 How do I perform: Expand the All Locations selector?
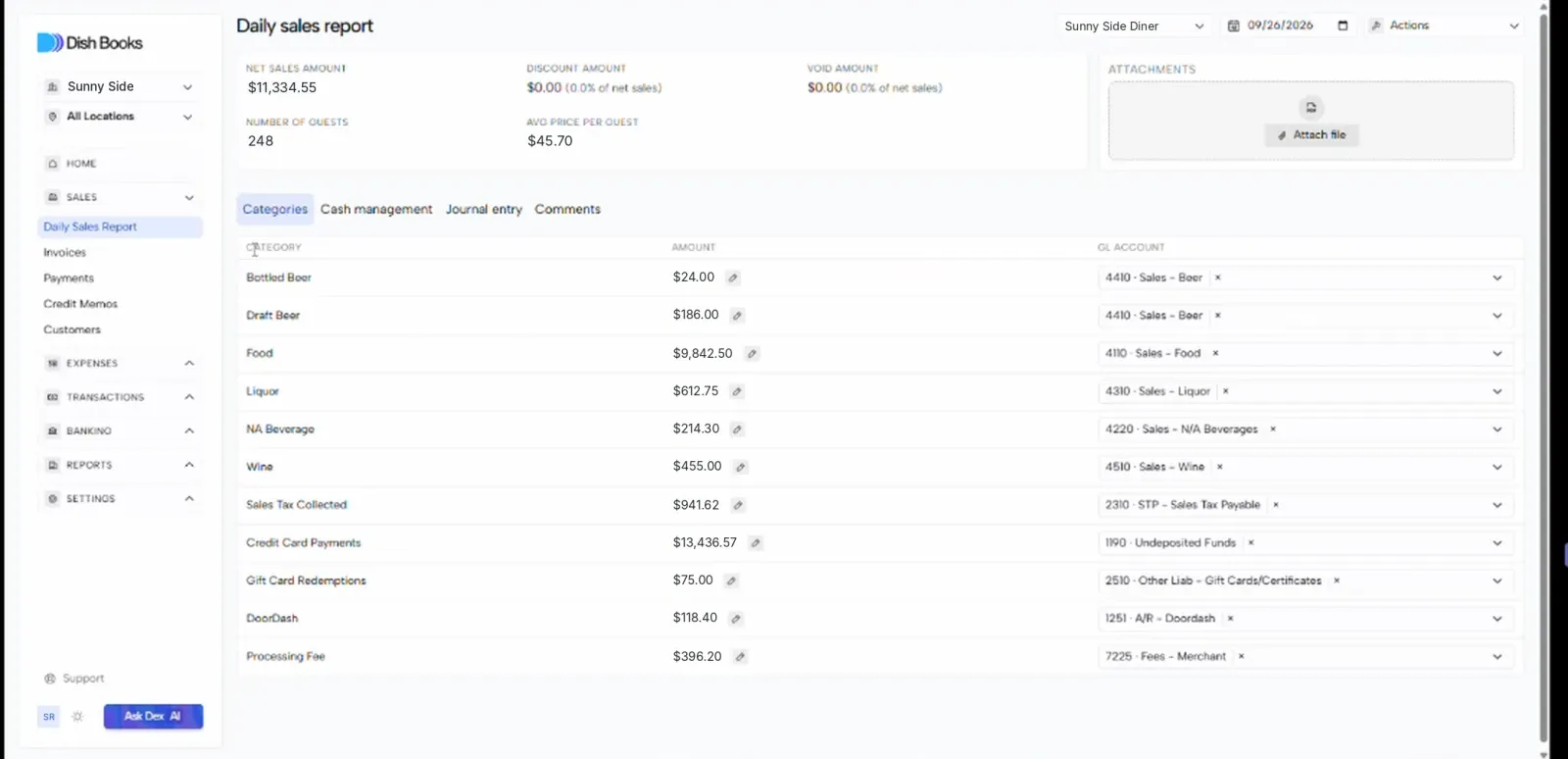tap(120, 117)
